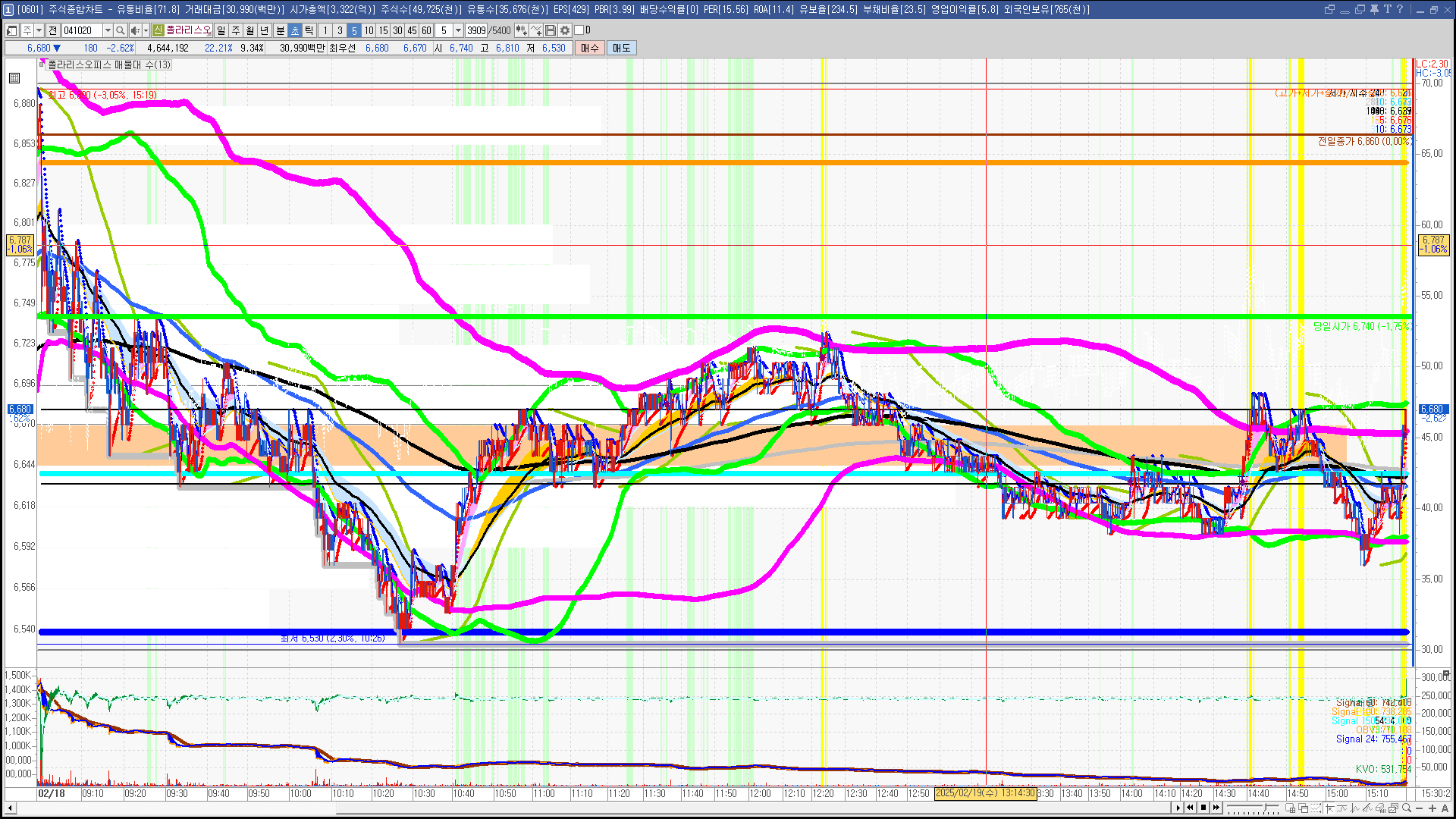
Task: Expand the interval value 5 dropdown
Action: pyautogui.click(x=458, y=30)
